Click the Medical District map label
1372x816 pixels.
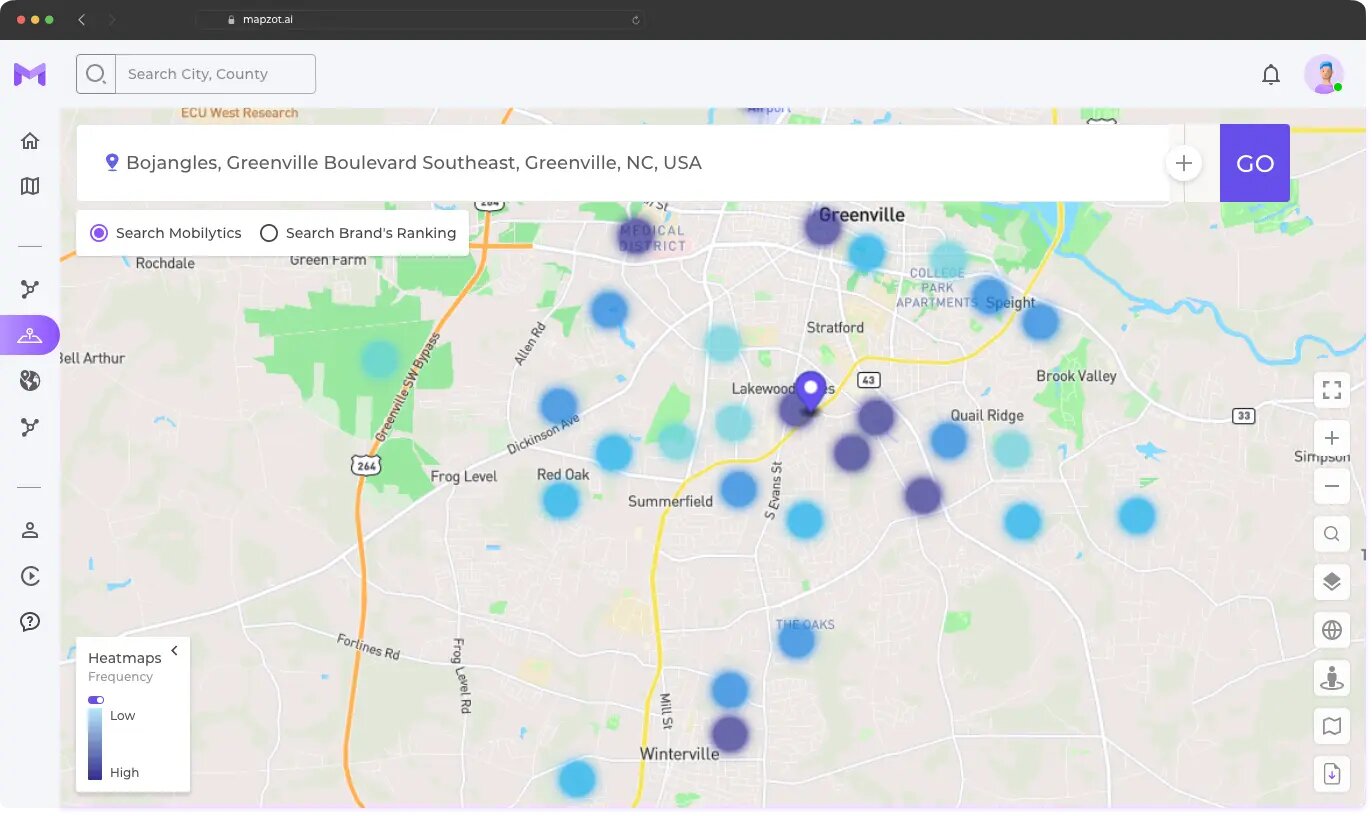click(x=653, y=238)
